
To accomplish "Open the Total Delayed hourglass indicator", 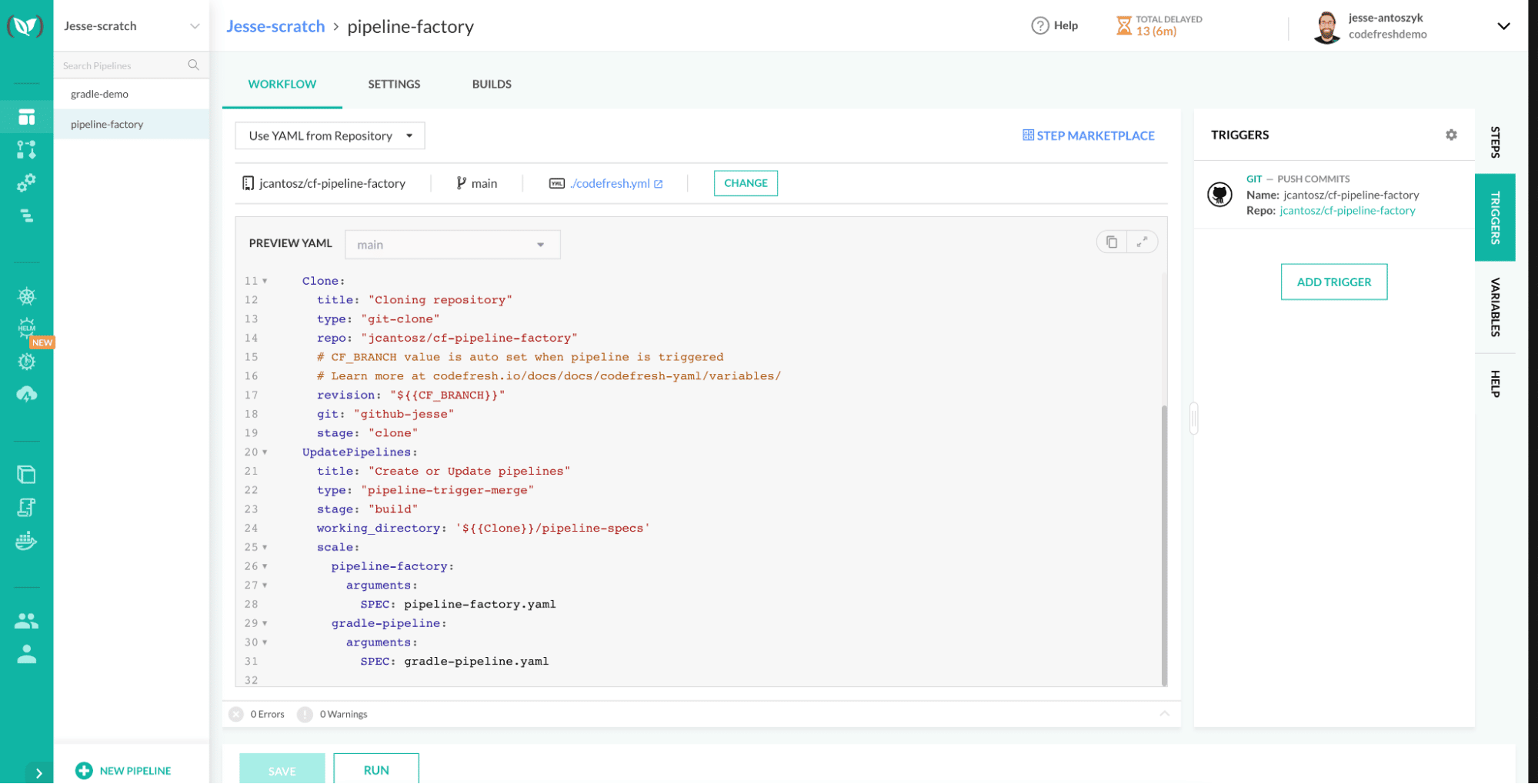I will point(1124,26).
